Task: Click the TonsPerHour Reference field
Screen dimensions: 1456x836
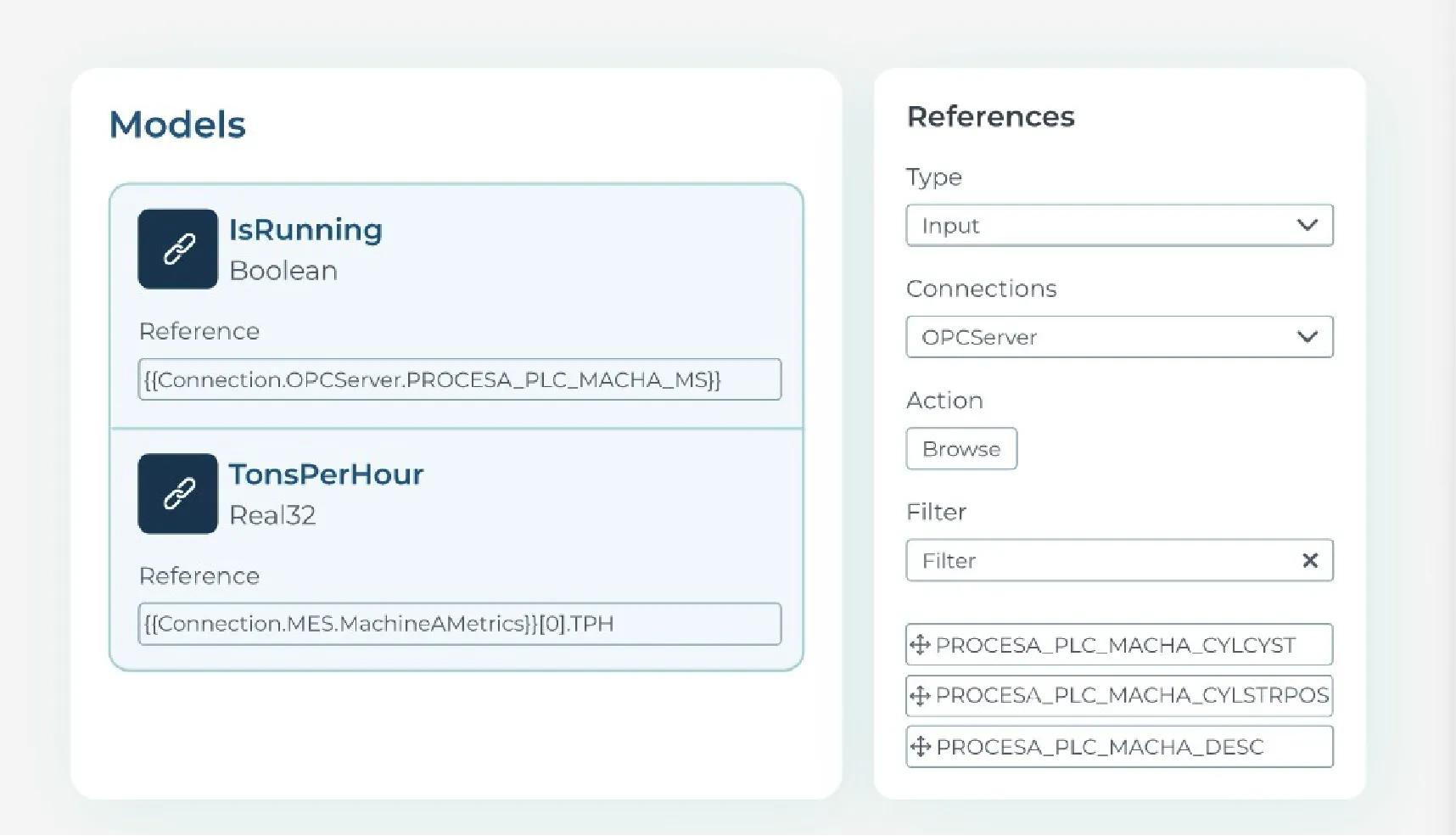Action: click(x=459, y=623)
